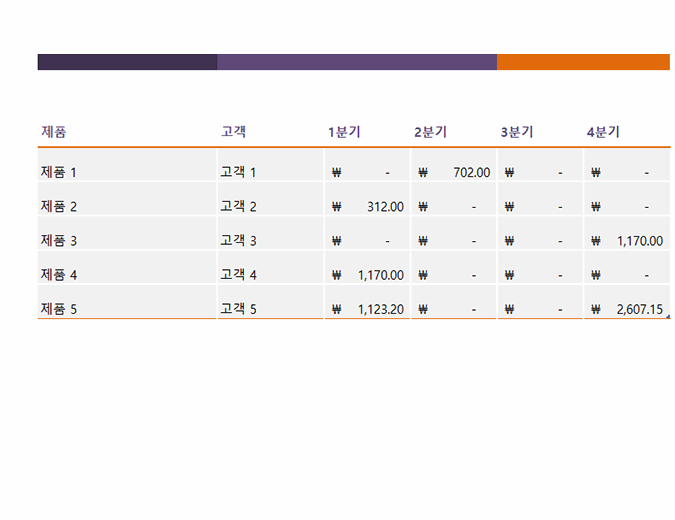Viewport: 675px width, 520px height.
Task: Select 1,170.00 in the 4분기 column
Action: coord(640,241)
